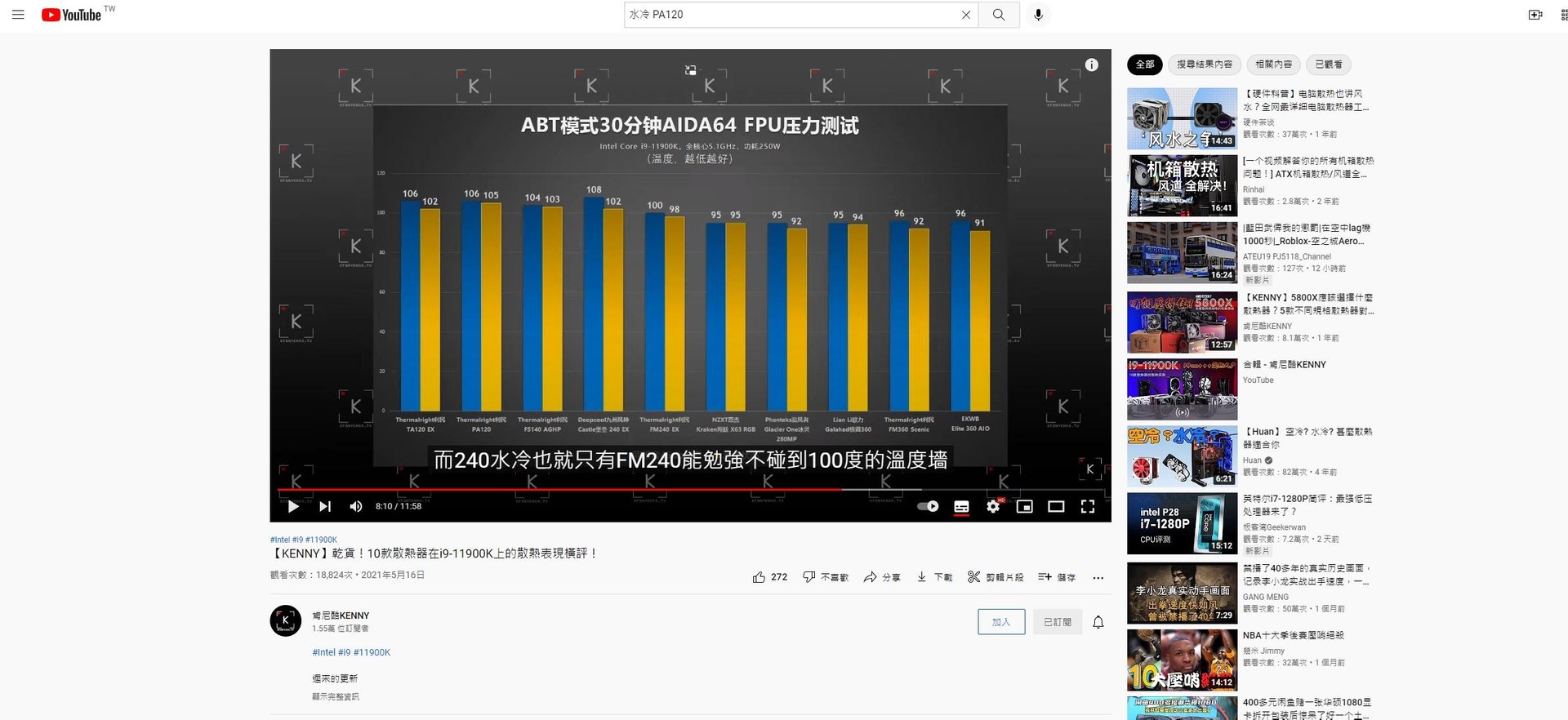Screen dimensions: 1568x720
Task: Open the intel i7-1280P review thumbnail
Action: [x=1182, y=523]
